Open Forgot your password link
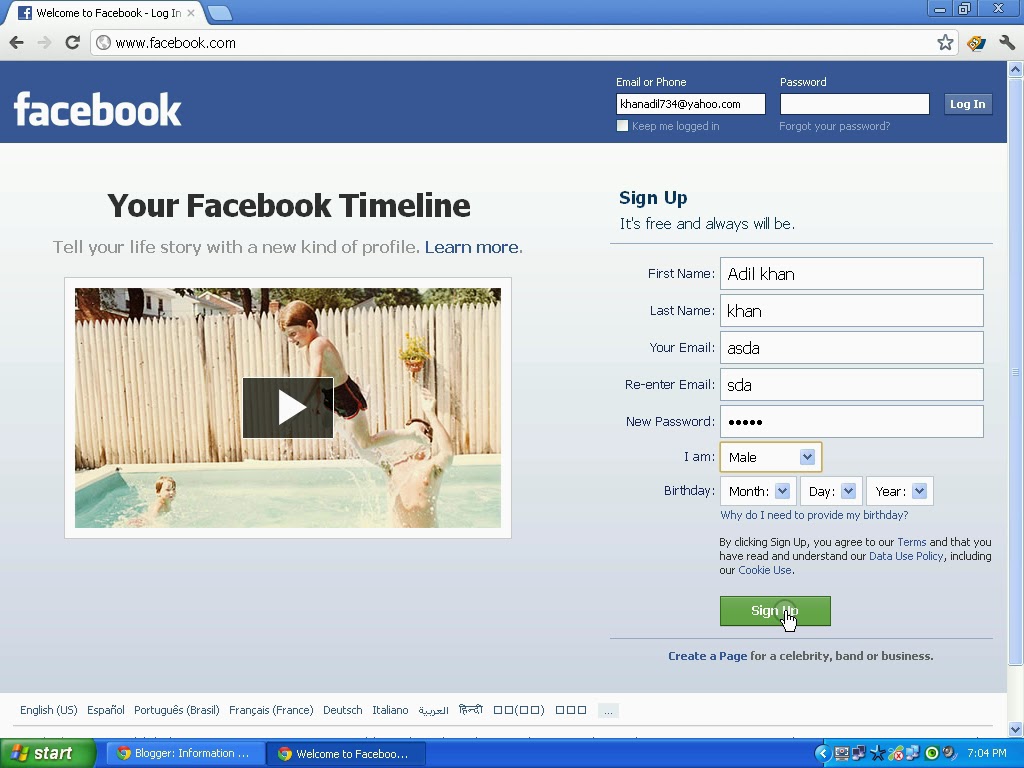1024x768 pixels. pos(834,126)
